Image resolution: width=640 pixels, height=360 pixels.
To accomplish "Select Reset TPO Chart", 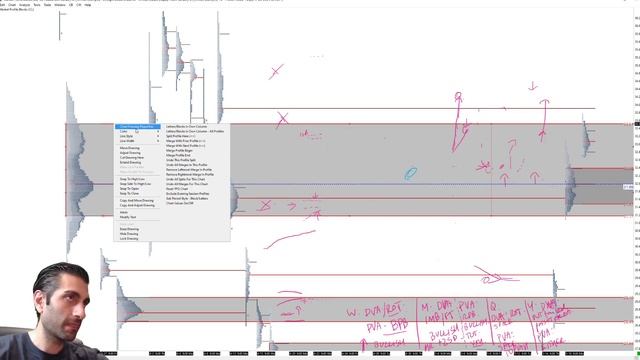I will (x=177, y=189).
